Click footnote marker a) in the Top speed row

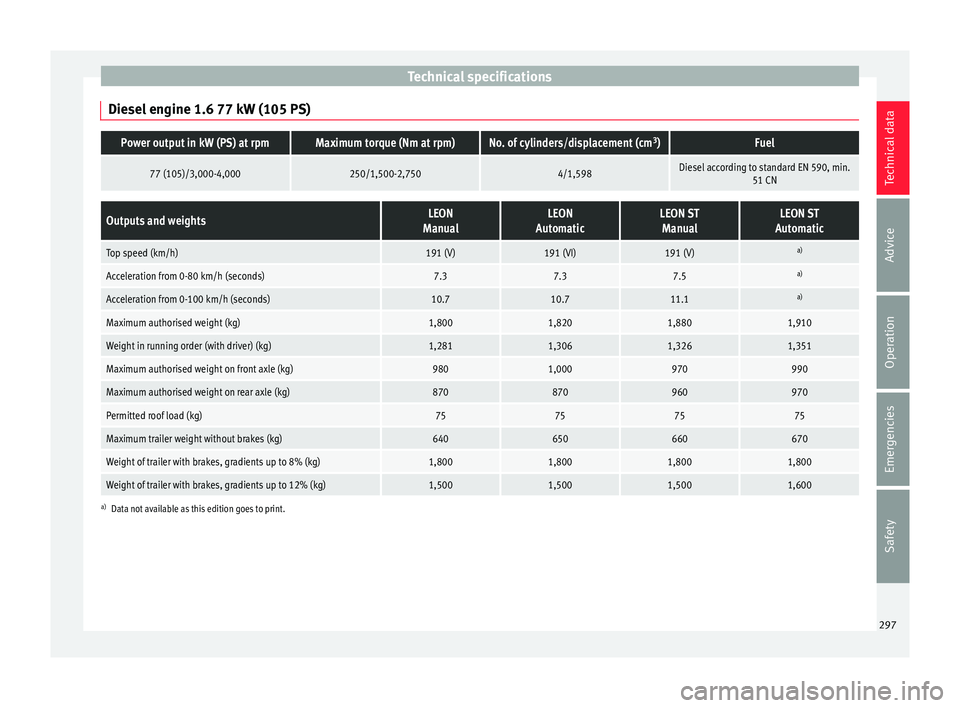point(800,250)
